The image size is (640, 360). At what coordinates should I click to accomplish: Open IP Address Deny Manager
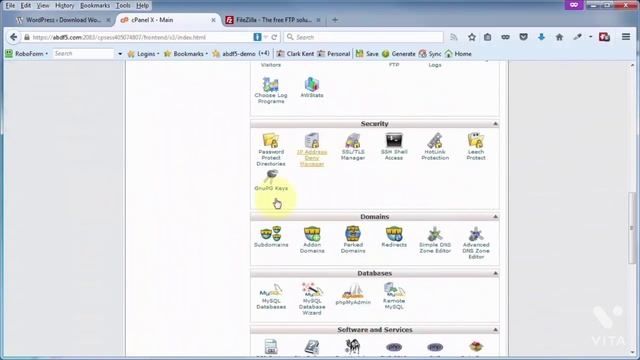point(312,149)
